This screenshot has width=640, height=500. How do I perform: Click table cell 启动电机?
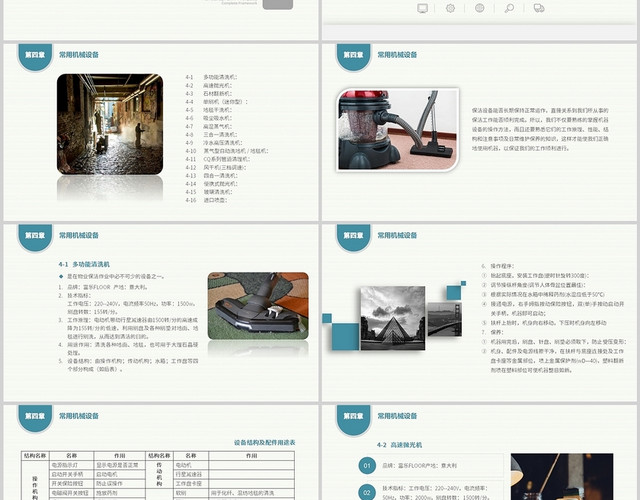tap(120, 474)
